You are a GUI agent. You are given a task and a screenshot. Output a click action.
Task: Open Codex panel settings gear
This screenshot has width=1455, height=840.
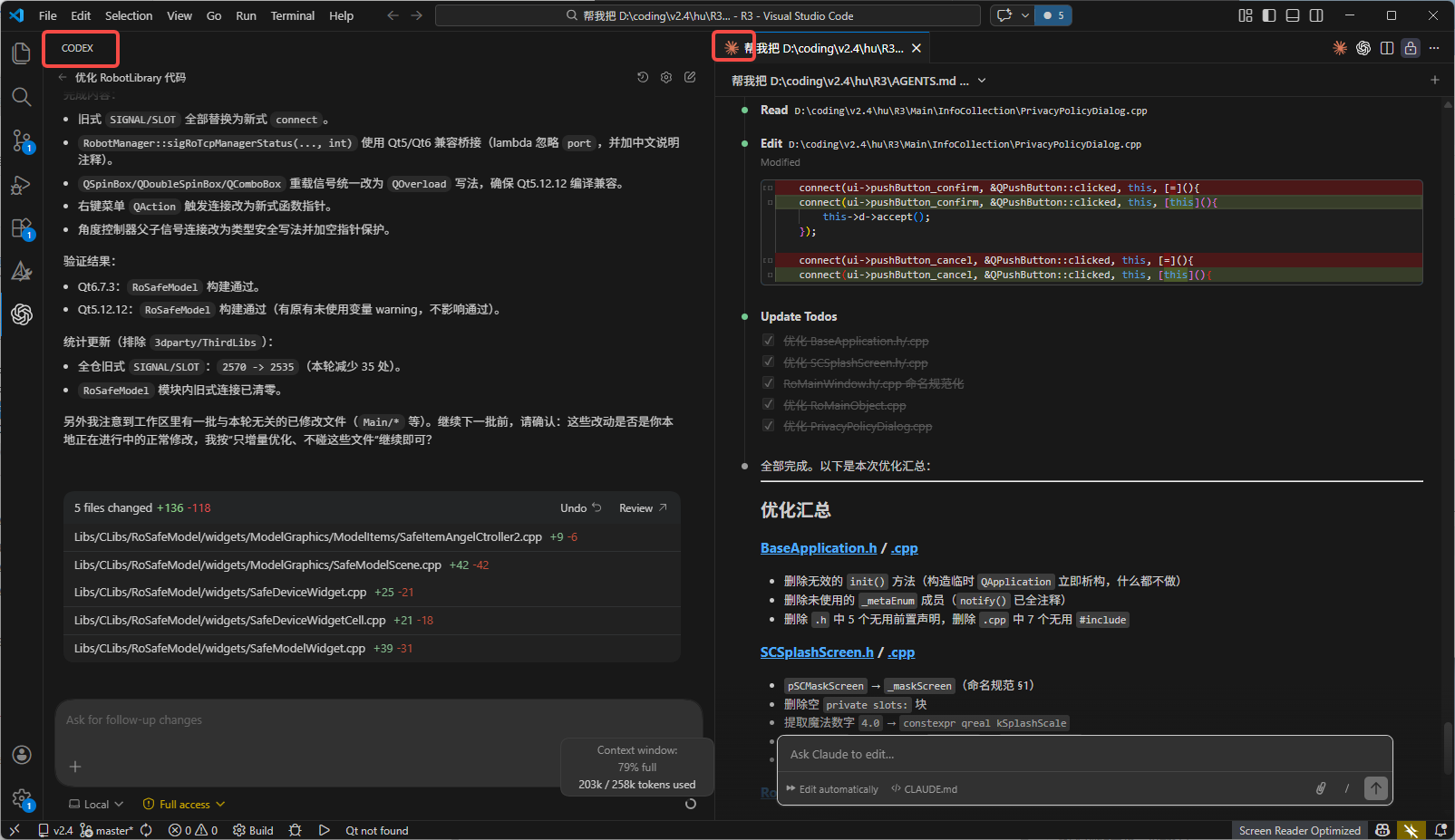point(666,77)
